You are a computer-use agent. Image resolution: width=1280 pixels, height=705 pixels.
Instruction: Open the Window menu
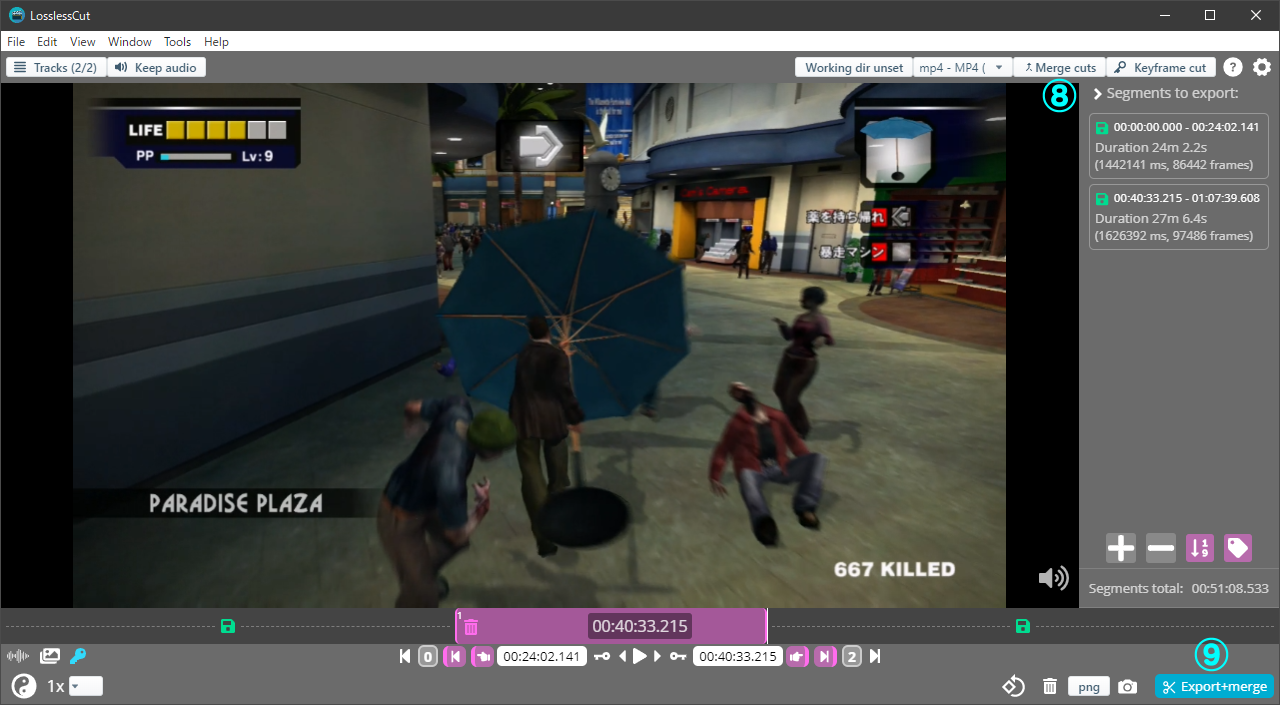click(130, 42)
